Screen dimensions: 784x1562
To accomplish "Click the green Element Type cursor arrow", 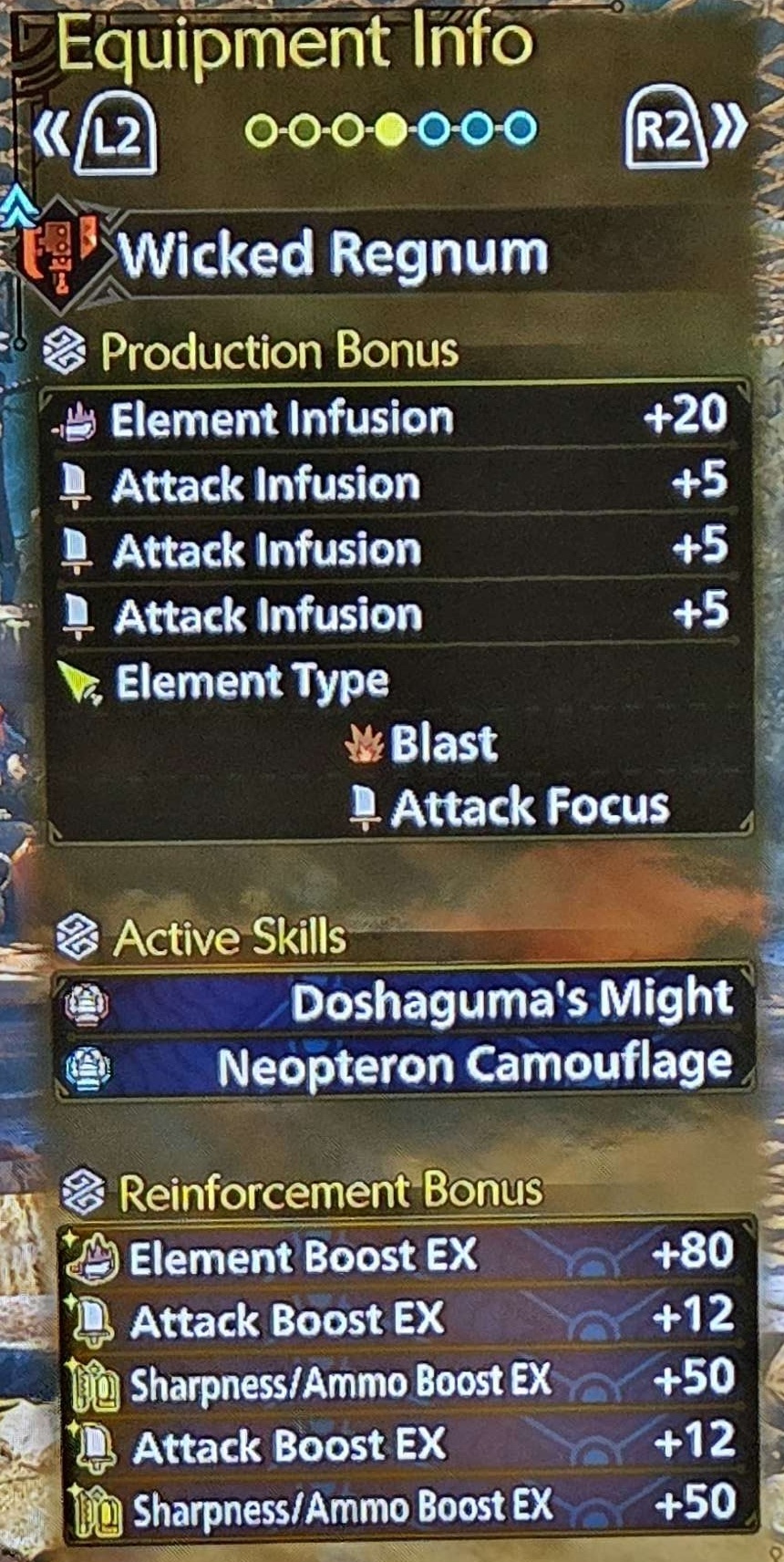I will click(x=80, y=683).
